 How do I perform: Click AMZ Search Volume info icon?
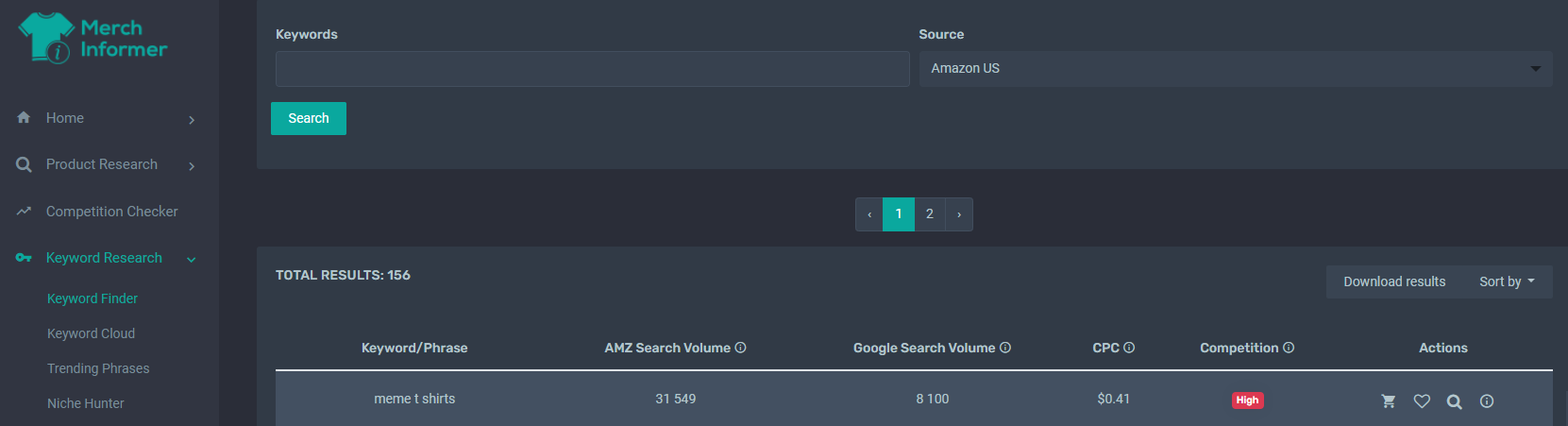[741, 348]
